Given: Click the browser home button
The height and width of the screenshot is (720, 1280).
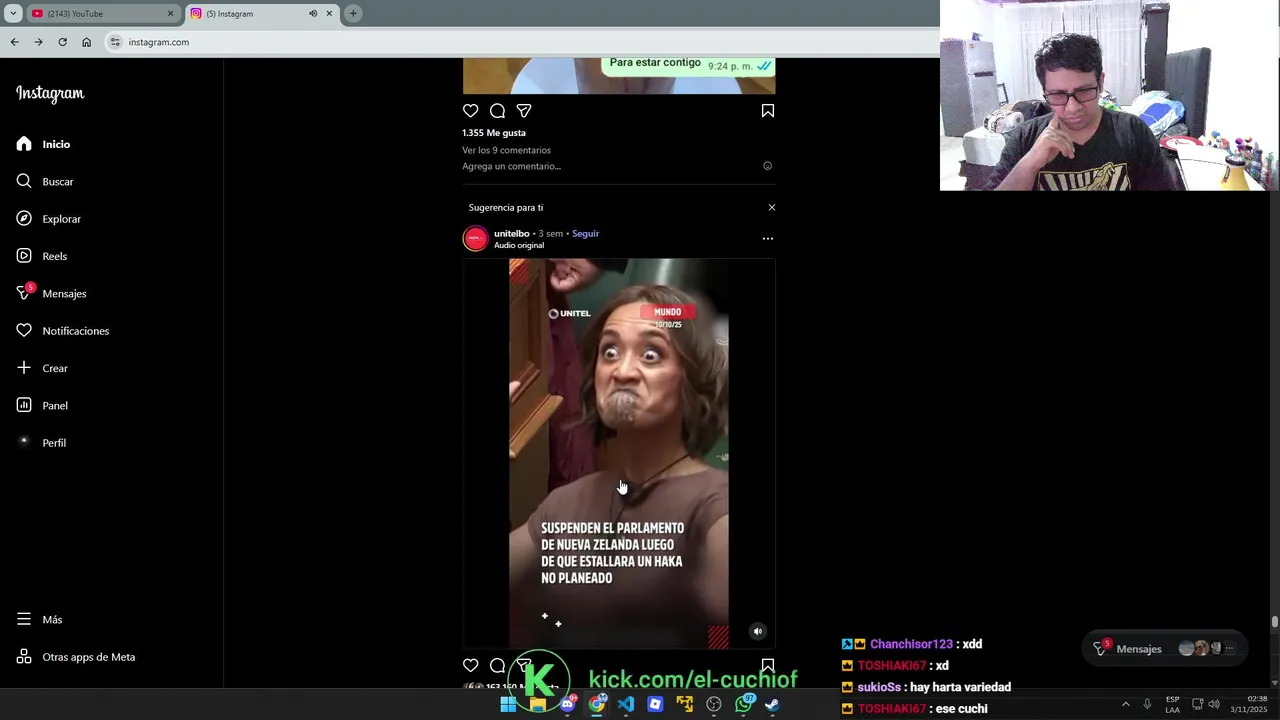Looking at the screenshot, I should (x=86, y=42).
